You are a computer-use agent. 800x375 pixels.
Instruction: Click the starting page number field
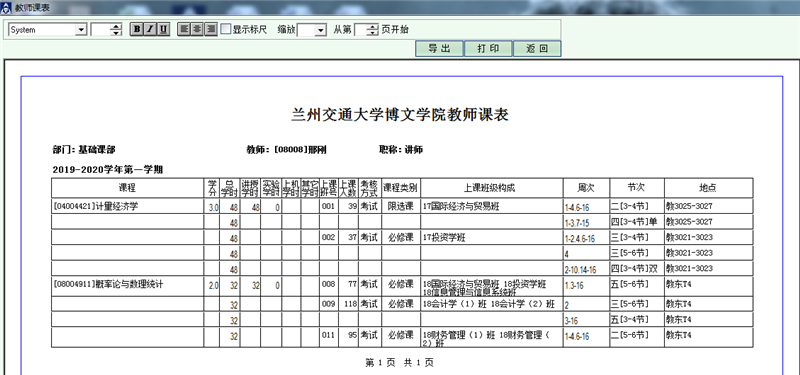click(361, 30)
